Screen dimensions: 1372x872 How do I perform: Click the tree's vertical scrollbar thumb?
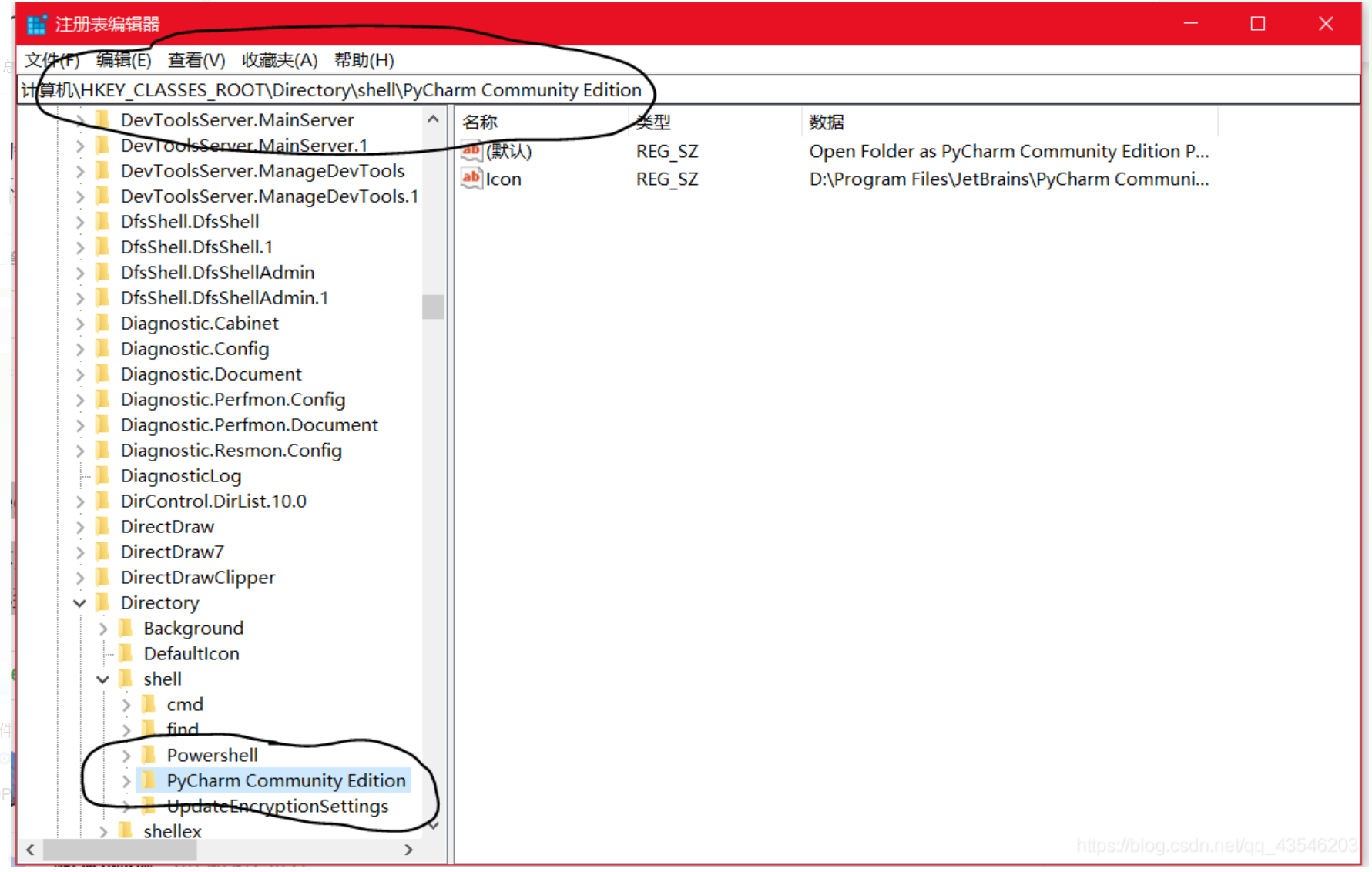[433, 307]
